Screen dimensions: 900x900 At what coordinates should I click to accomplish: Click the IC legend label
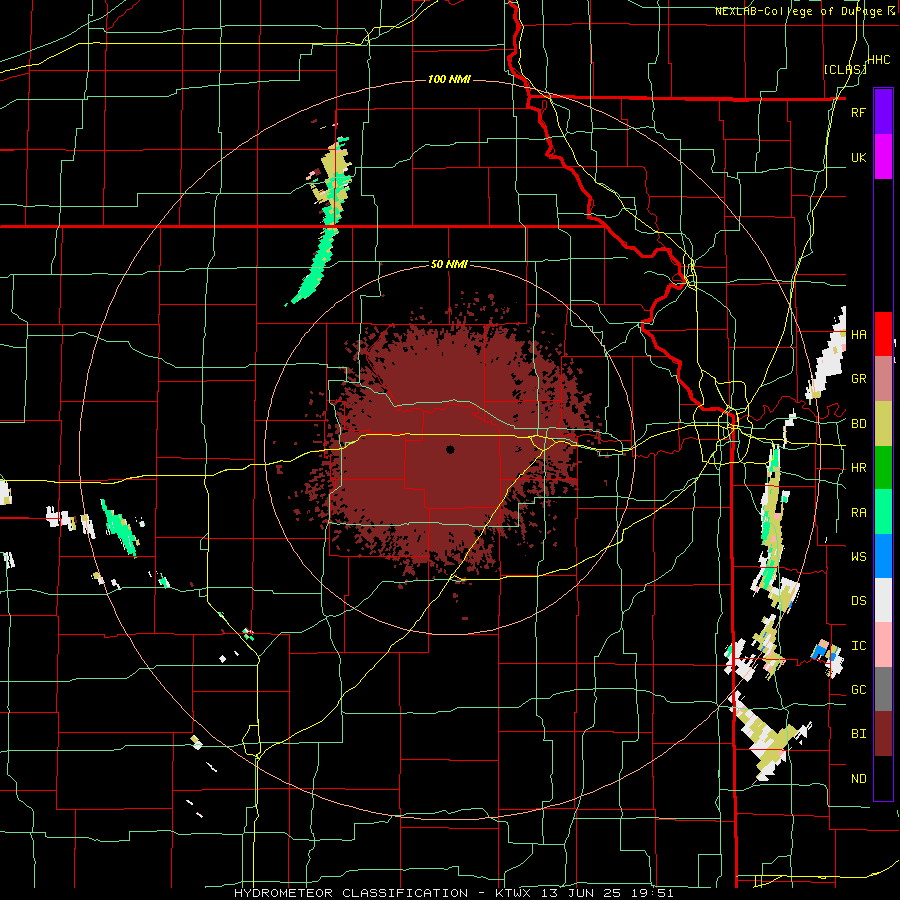[858, 646]
